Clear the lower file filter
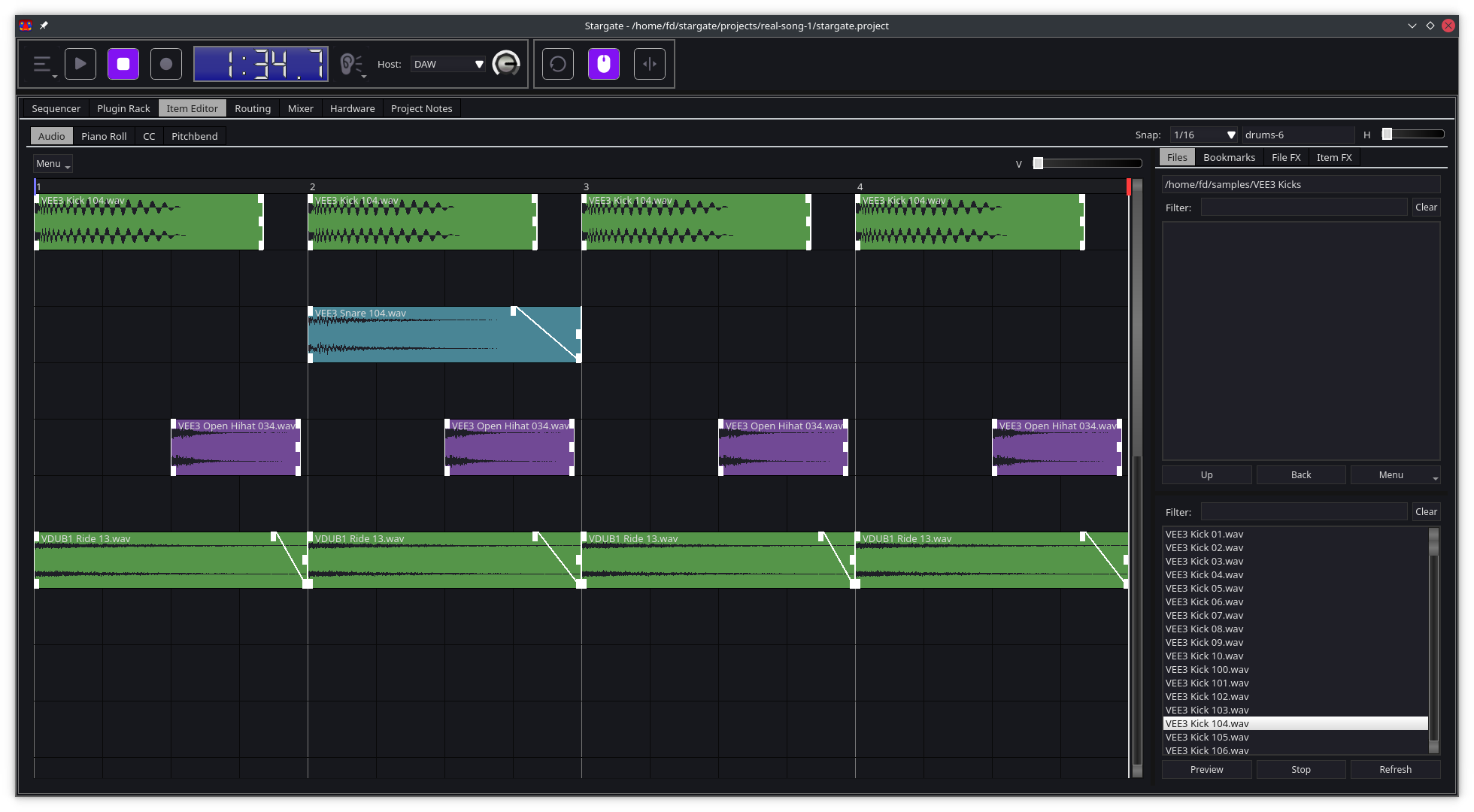This screenshot has width=1474, height=812. 1426,512
